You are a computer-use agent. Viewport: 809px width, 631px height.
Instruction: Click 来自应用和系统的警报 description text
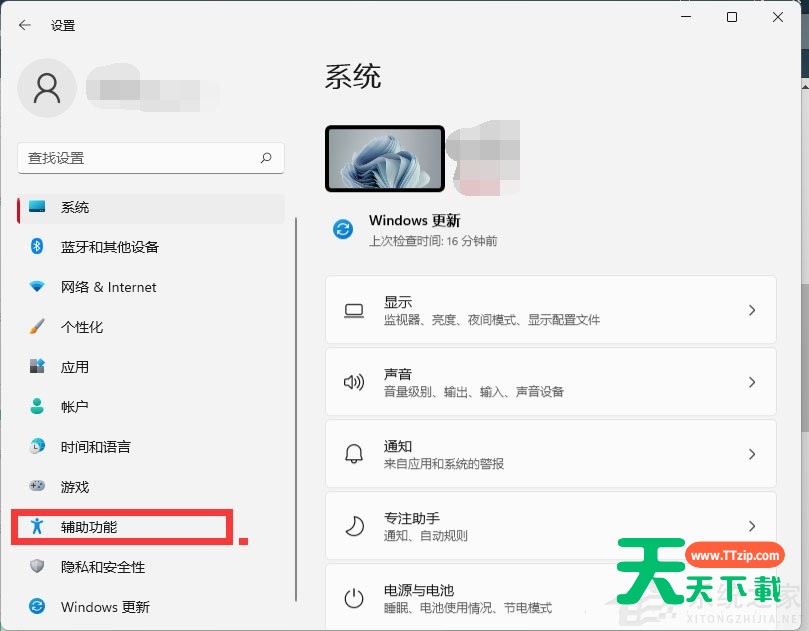444,464
